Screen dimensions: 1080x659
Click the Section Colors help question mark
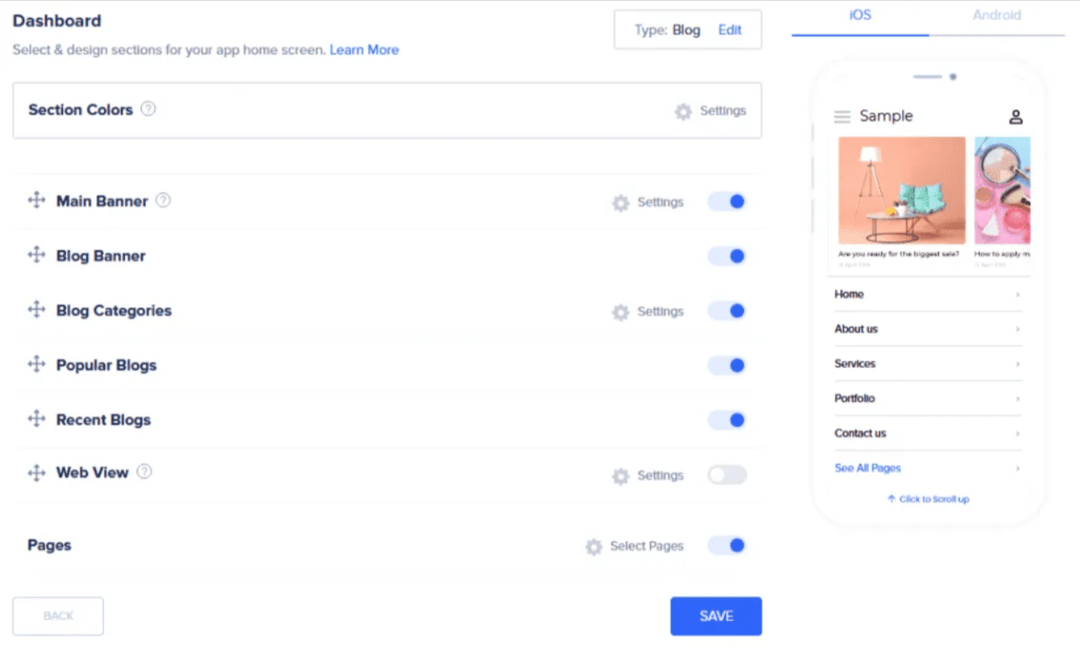pyautogui.click(x=148, y=110)
